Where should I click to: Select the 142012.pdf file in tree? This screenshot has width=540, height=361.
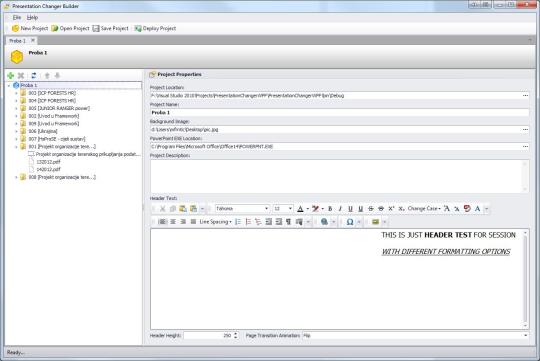(48, 169)
